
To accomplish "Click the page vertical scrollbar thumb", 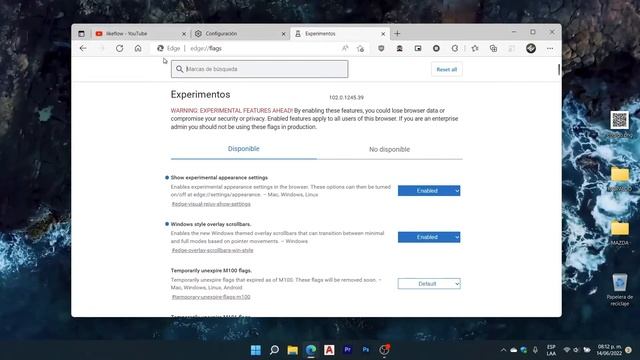I will click(x=559, y=70).
